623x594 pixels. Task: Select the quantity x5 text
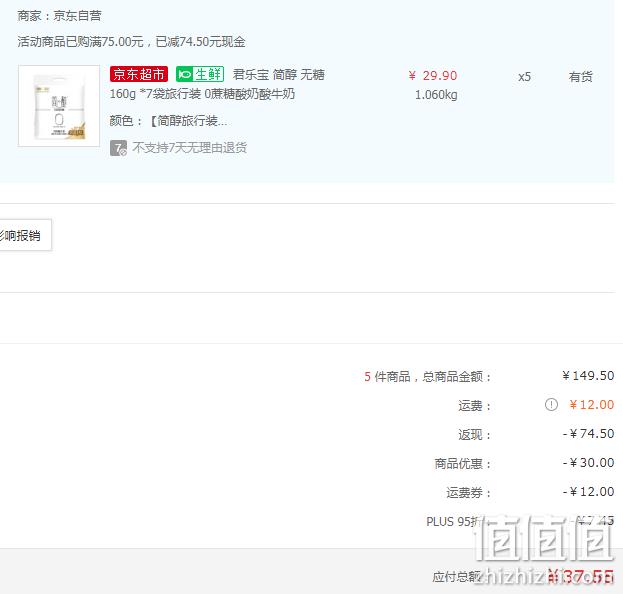[x=524, y=77]
